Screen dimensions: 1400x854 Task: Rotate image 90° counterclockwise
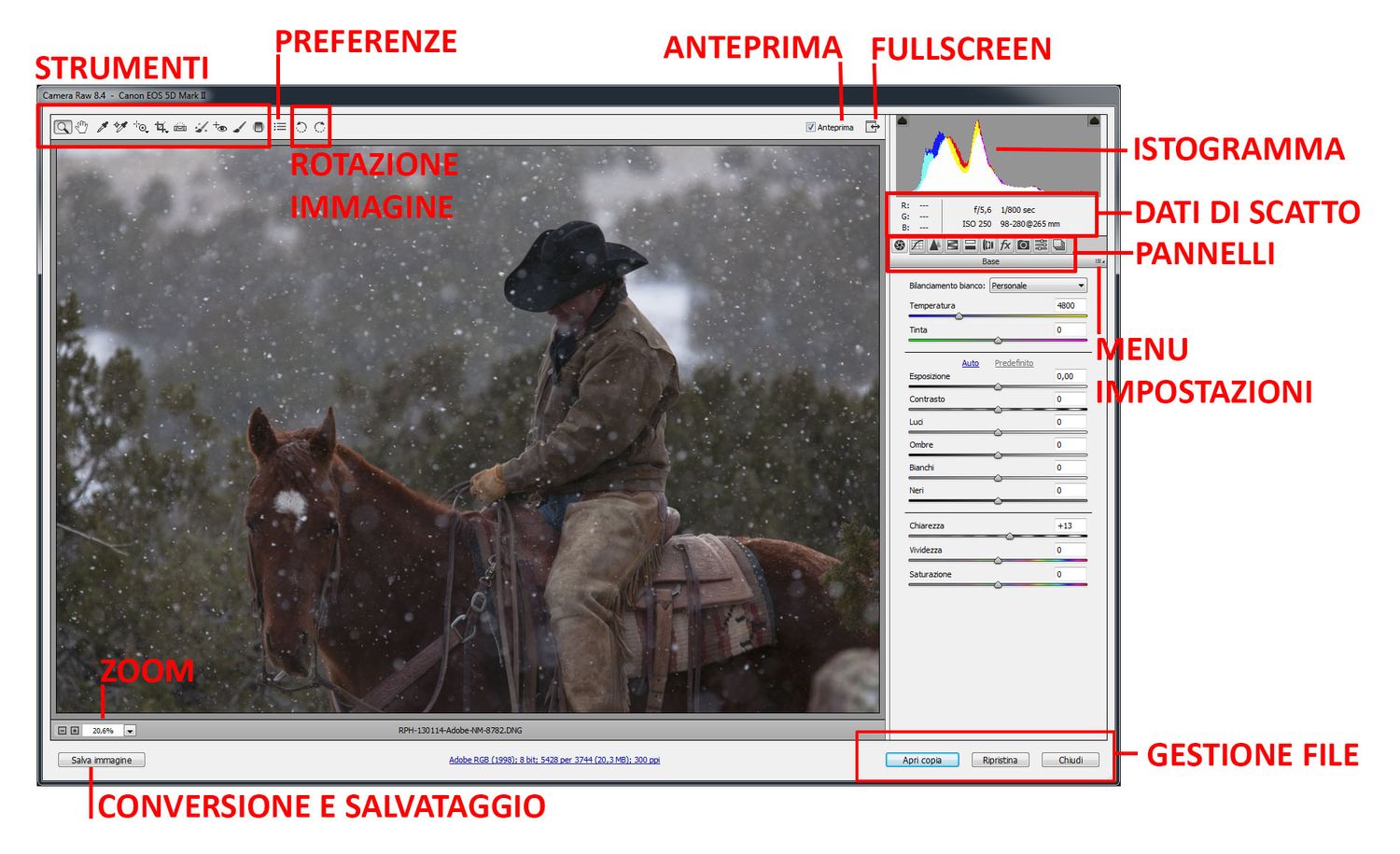301,127
